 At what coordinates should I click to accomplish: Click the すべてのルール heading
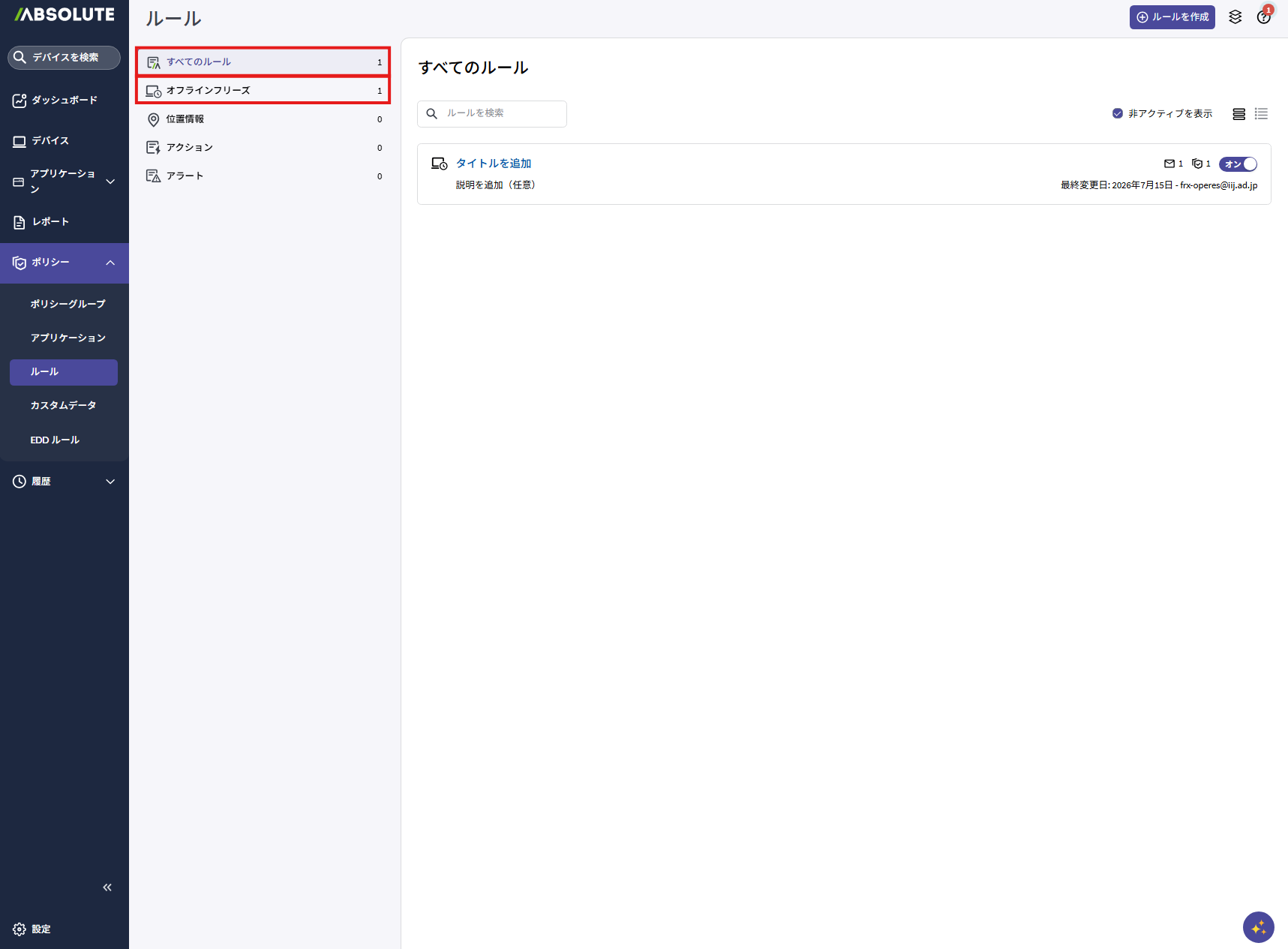473,68
